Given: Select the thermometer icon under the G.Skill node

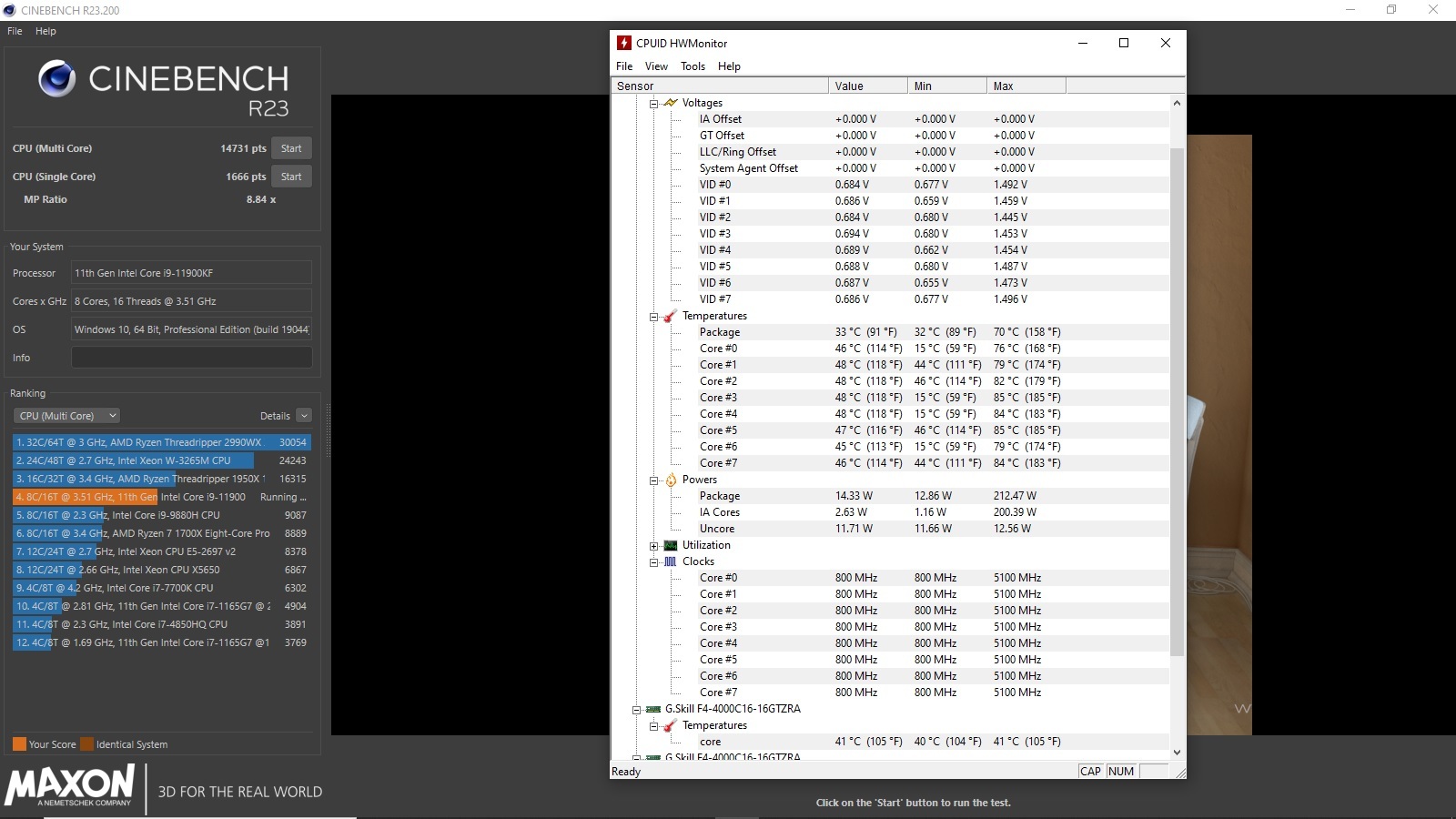Looking at the screenshot, I should [x=671, y=725].
